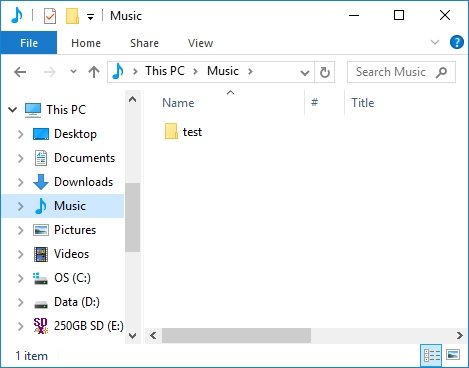Click the New folder quick access icon
The image size is (469, 368).
click(72, 16)
